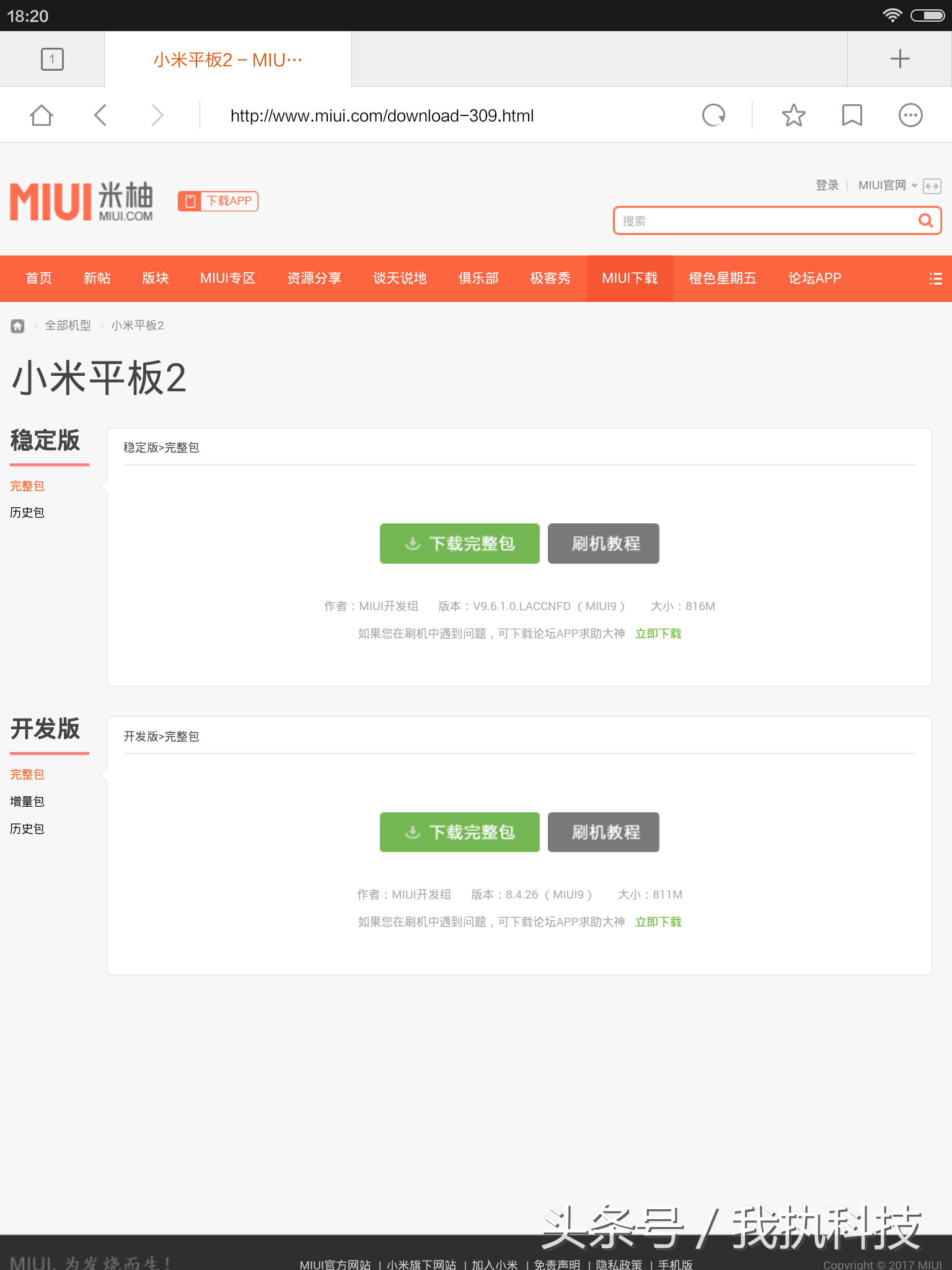Image resolution: width=952 pixels, height=1270 pixels.
Task: Click developer size text 811M
Action: [668, 895]
